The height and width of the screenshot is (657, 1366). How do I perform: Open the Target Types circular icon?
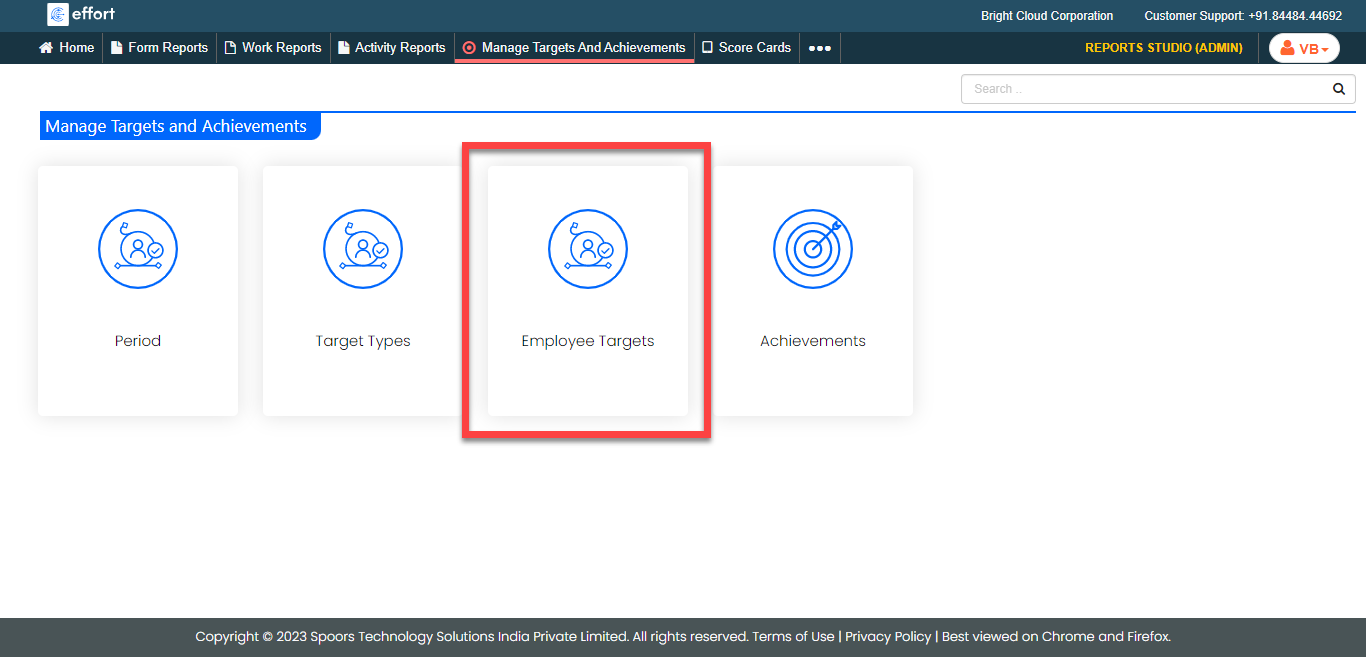[363, 249]
